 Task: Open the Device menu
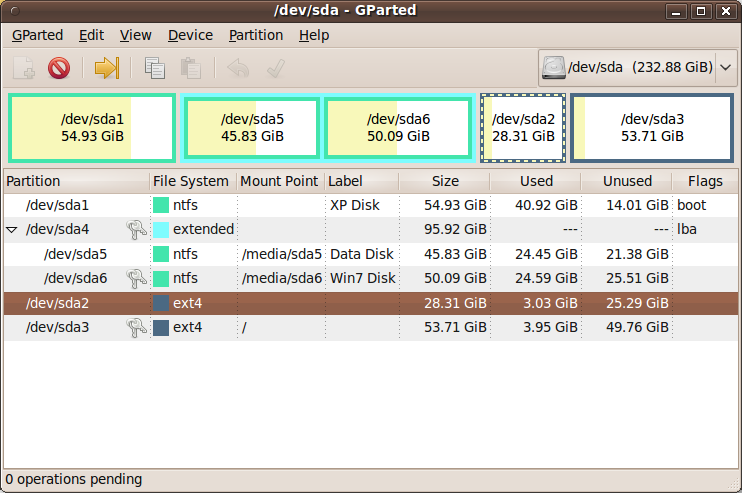point(190,35)
